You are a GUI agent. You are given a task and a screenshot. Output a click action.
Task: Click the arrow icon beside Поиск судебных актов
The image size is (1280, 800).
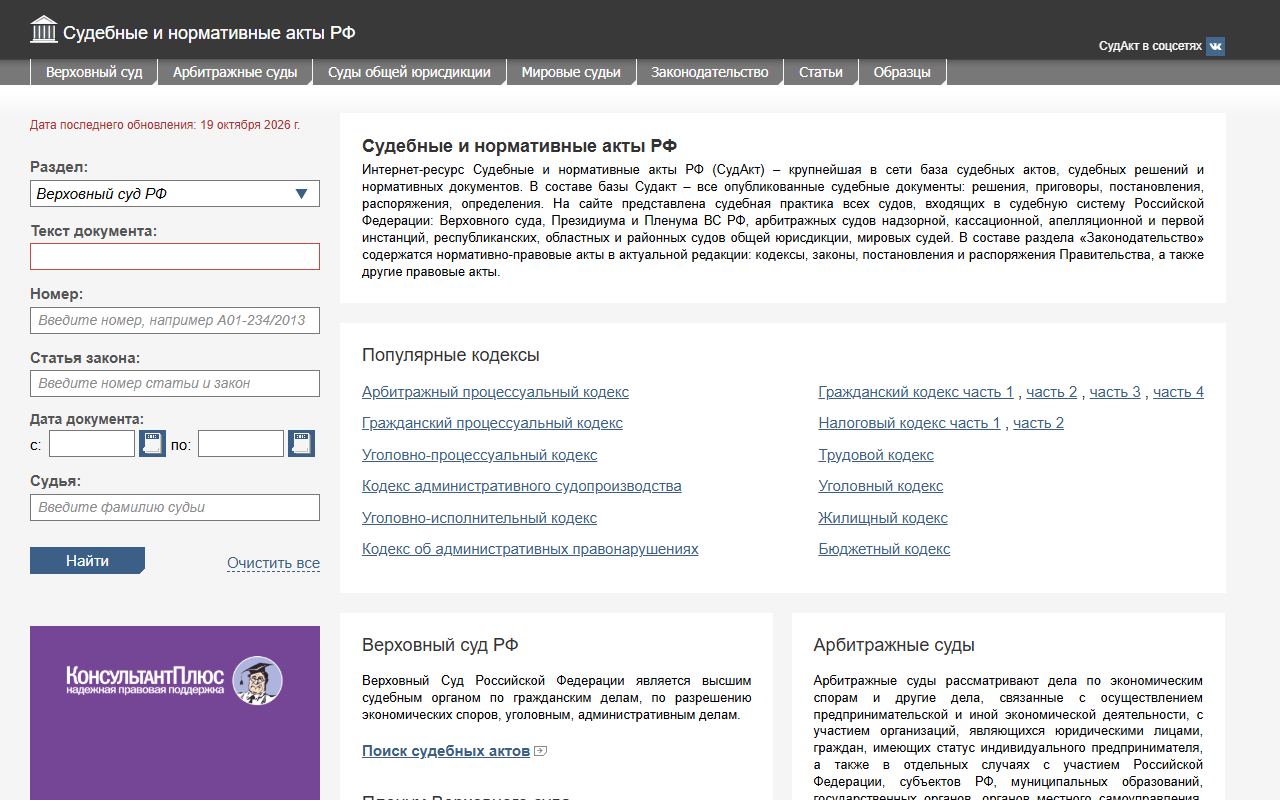pos(541,751)
